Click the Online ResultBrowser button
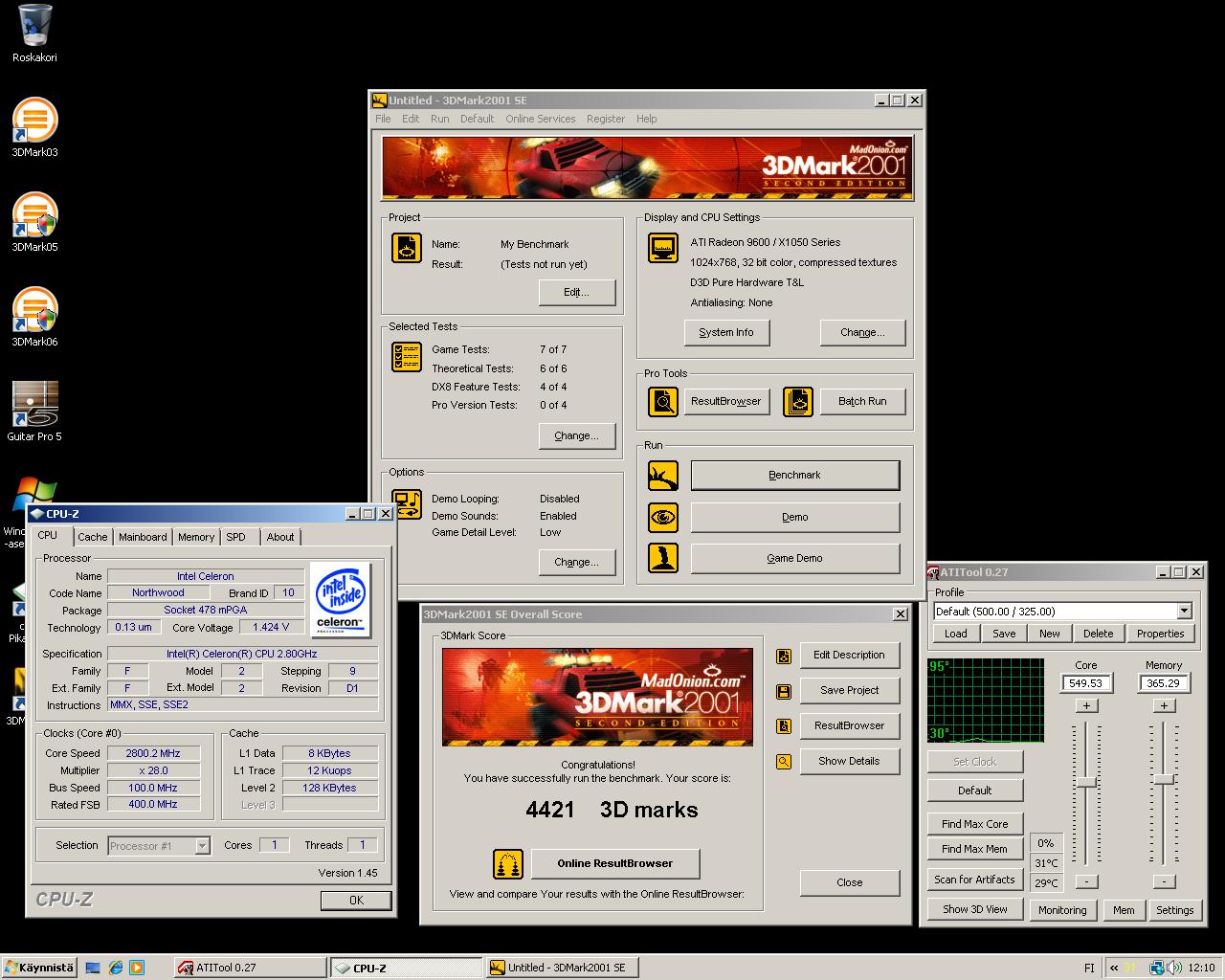Image resolution: width=1225 pixels, height=980 pixels. point(615,863)
